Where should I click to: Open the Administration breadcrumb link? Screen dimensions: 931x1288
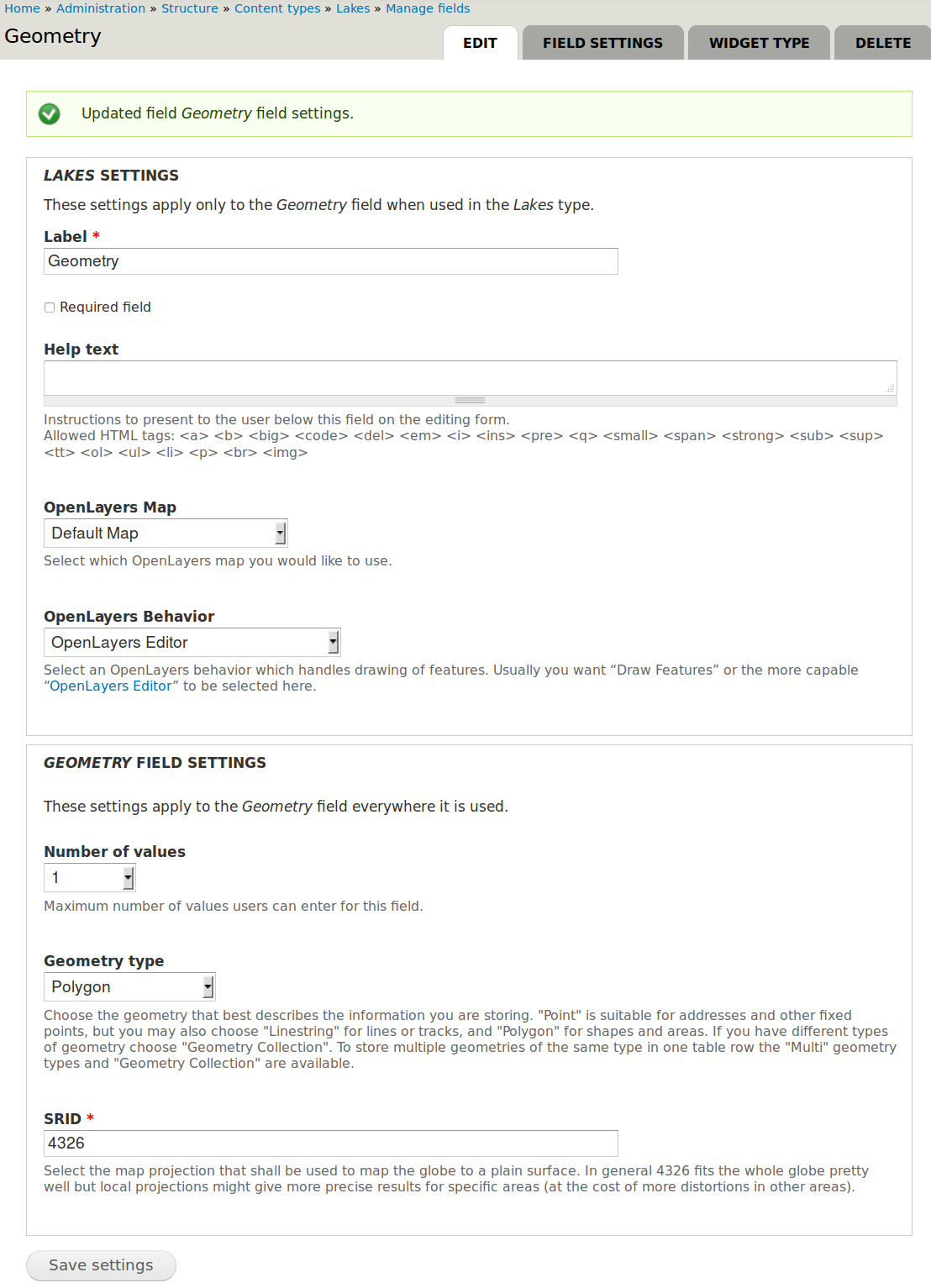pos(101,8)
